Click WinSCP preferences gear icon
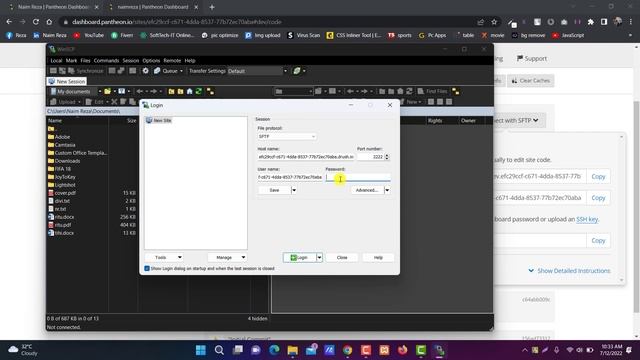The image size is (640, 360). (145, 71)
